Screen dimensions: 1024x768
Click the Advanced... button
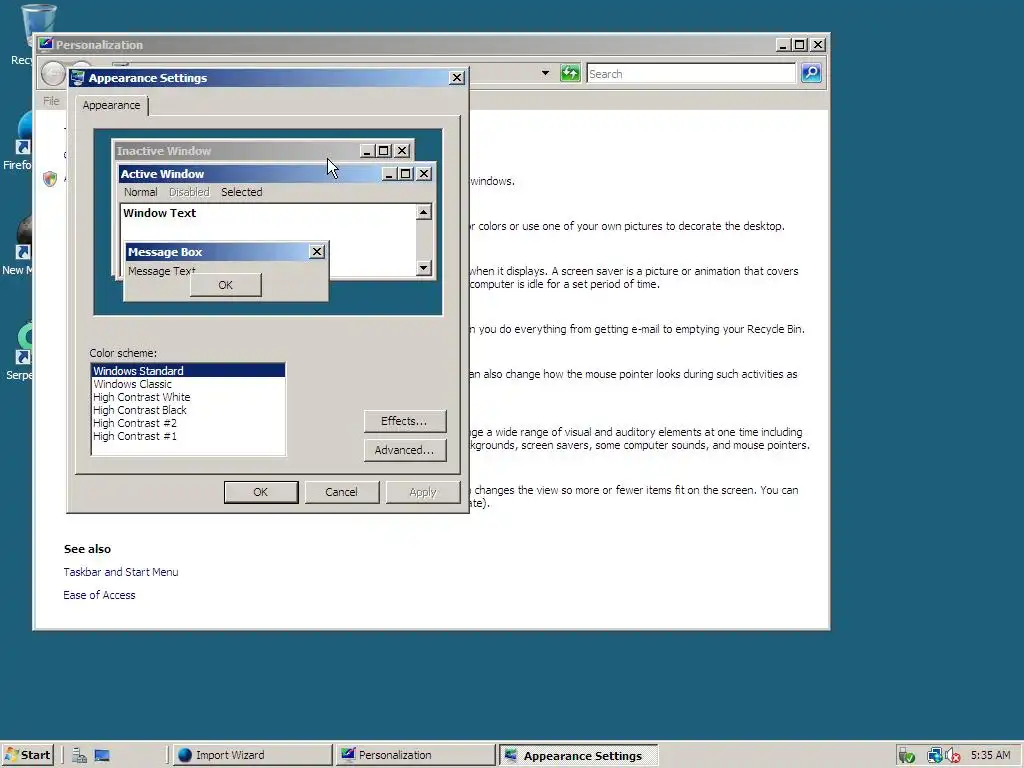(x=405, y=450)
